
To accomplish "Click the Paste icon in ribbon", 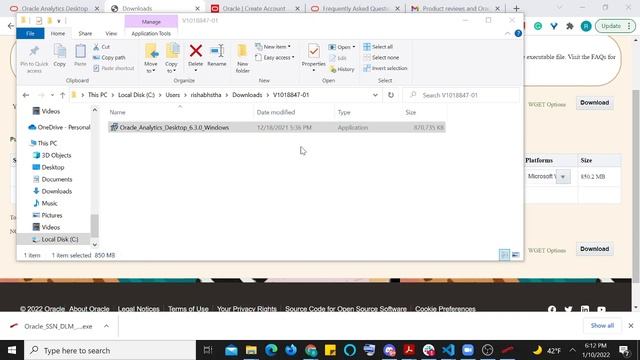I will pos(80,56).
